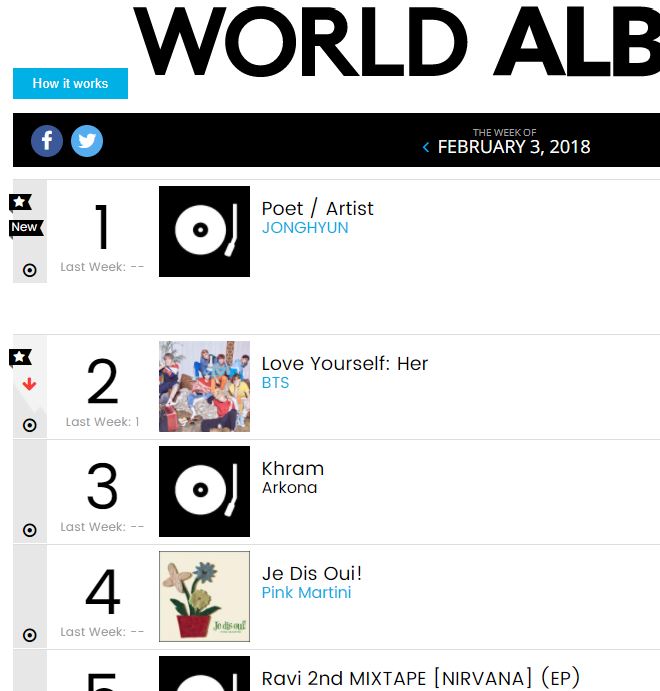Expand details circle for Poet / Artist row
Image resolution: width=660 pixels, height=691 pixels.
(x=30, y=270)
